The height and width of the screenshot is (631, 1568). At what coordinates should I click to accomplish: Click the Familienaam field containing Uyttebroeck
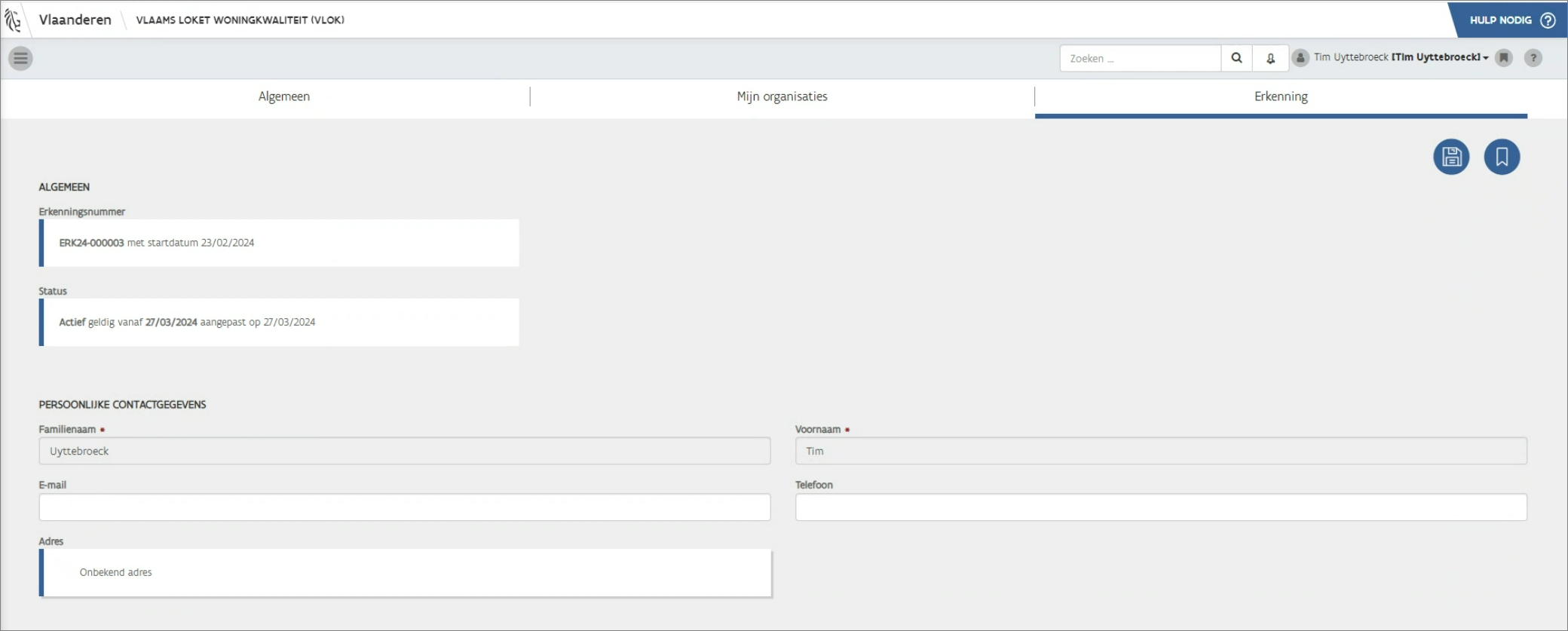click(405, 451)
